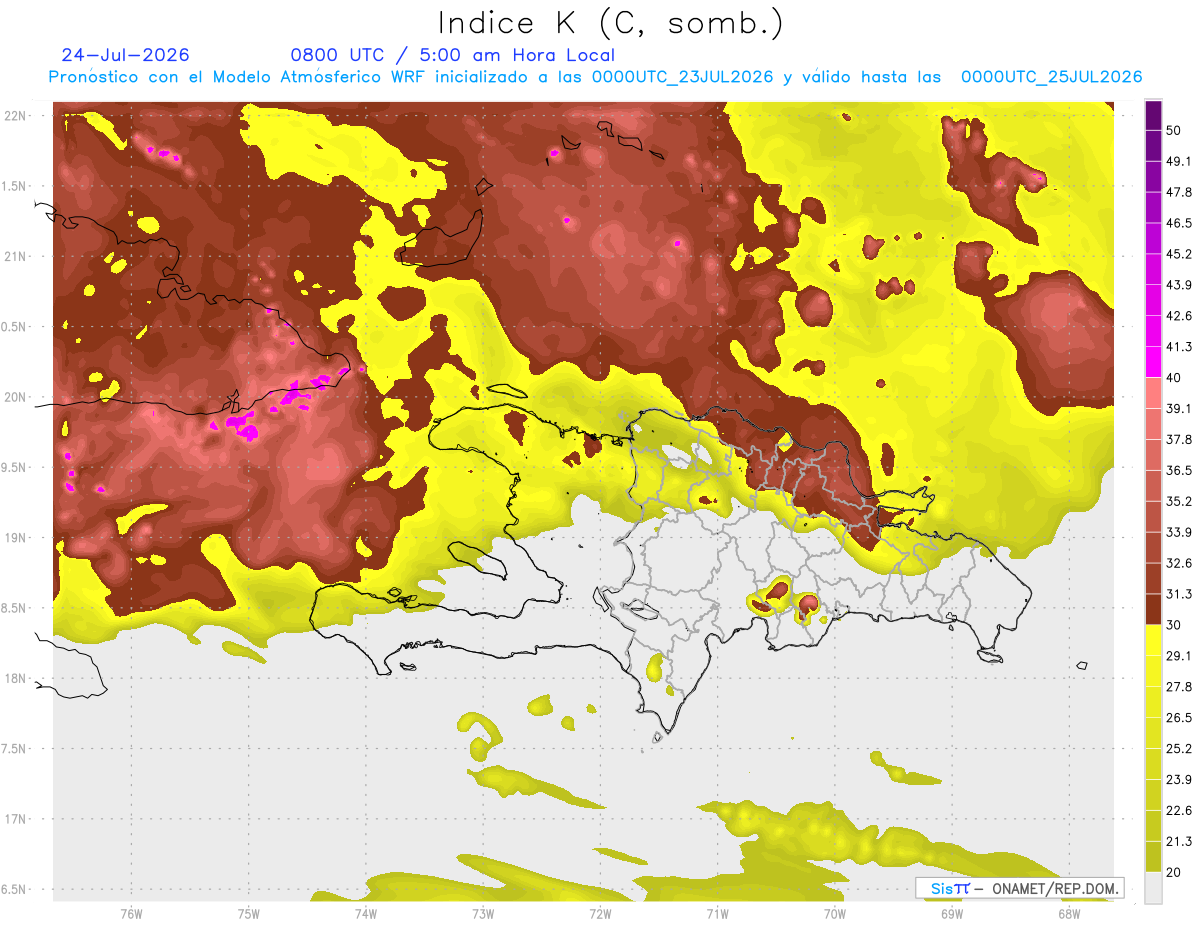Click the colorbar value 27.8
This screenshot has width=1200, height=927.
[1179, 688]
